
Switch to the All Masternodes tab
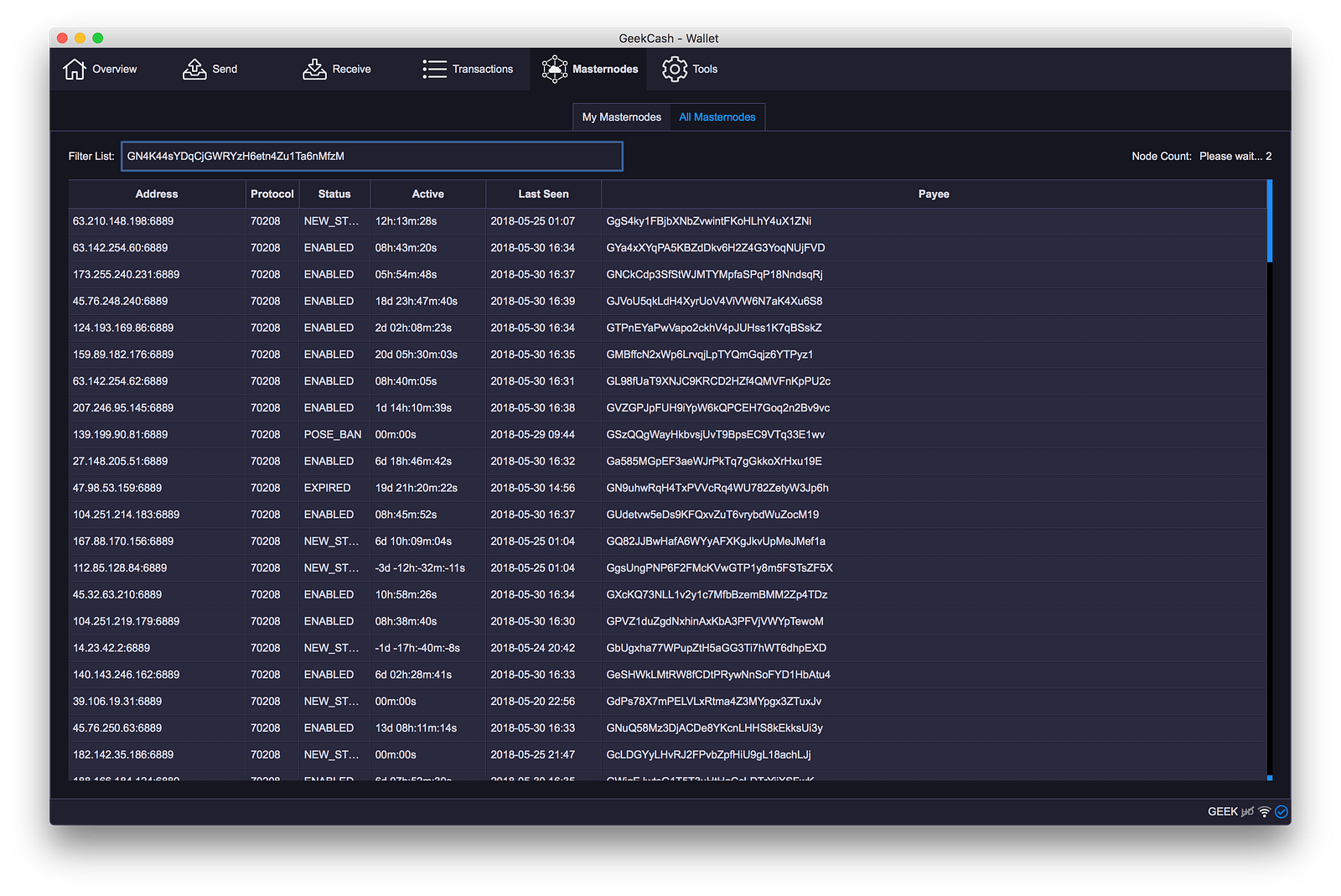(717, 117)
